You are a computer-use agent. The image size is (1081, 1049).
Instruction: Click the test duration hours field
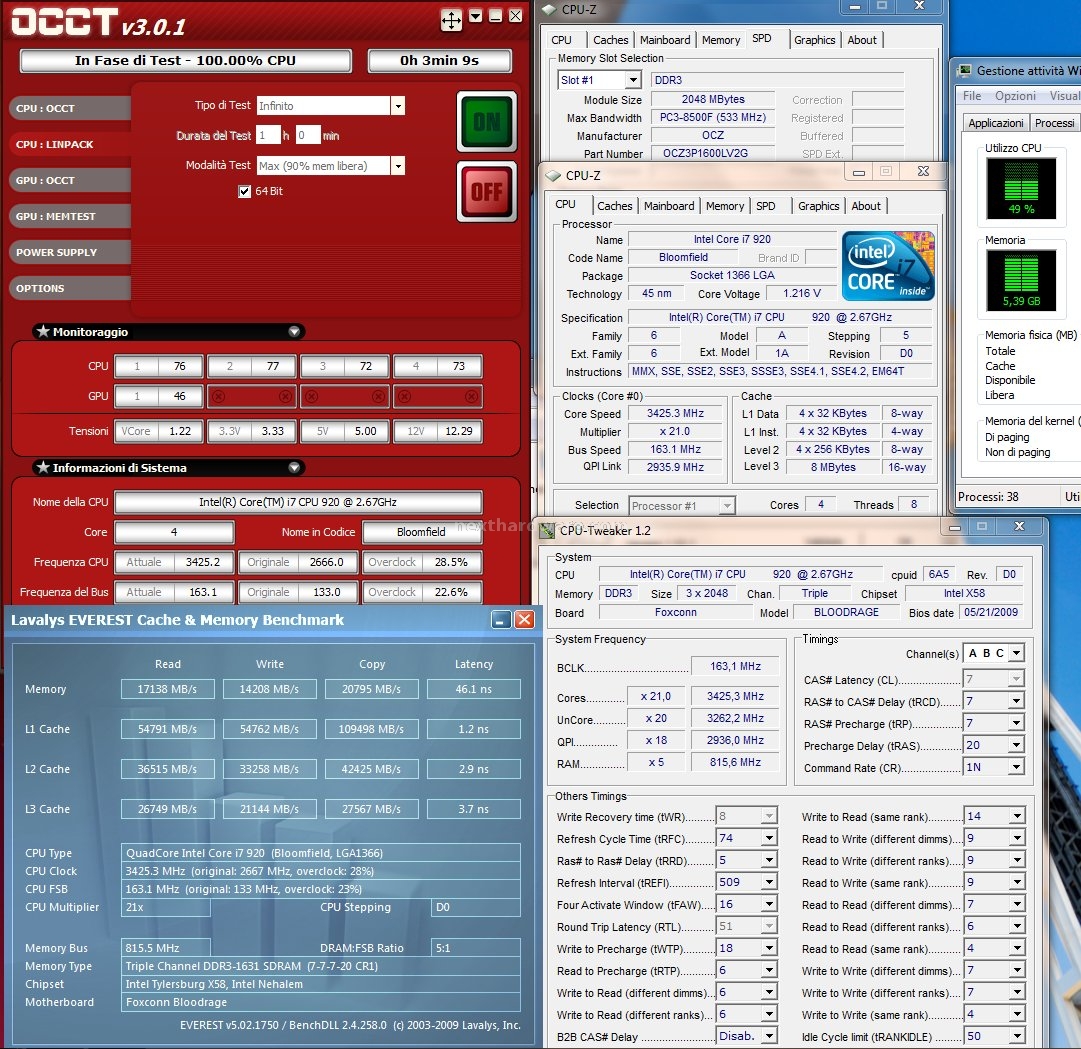coord(268,135)
